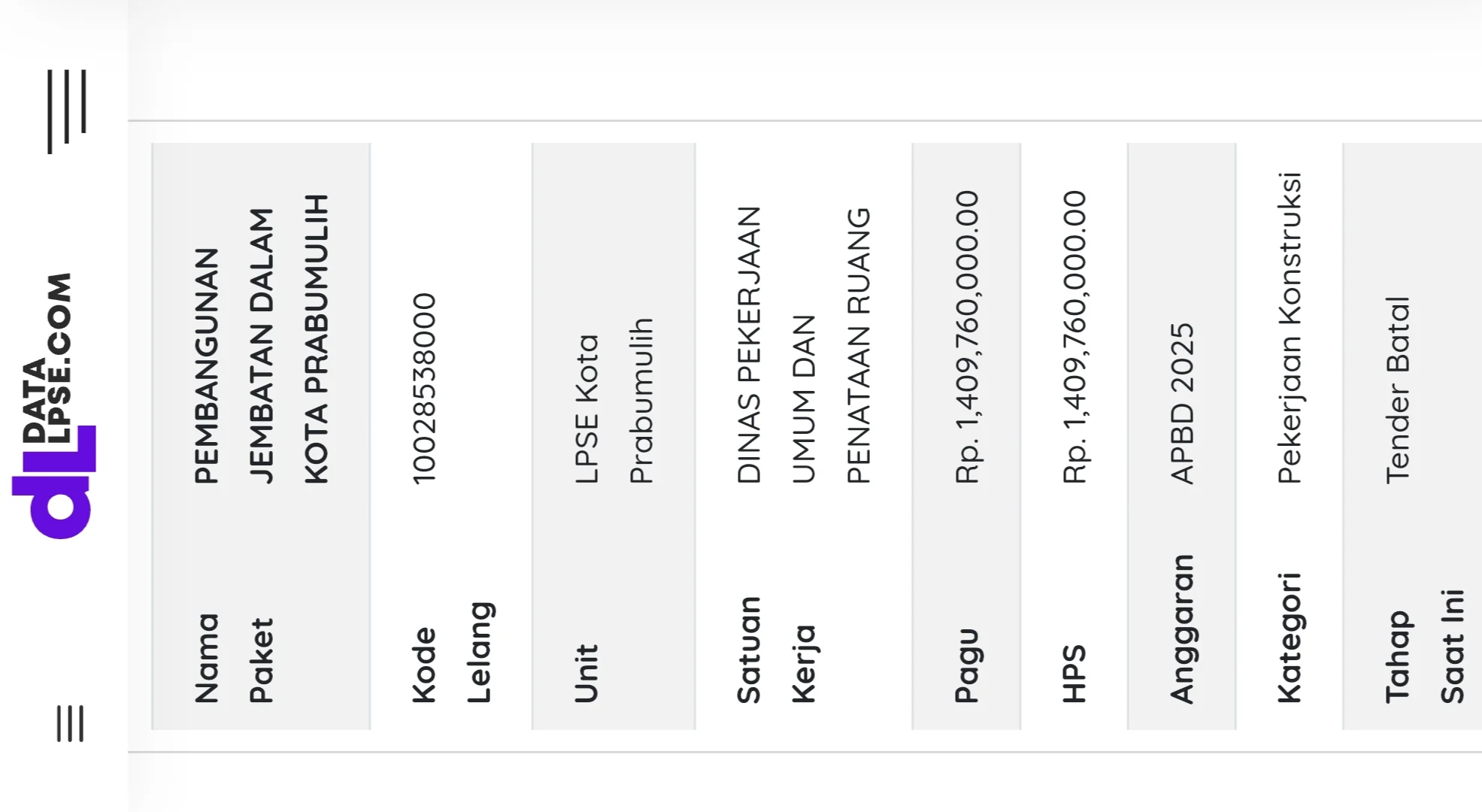This screenshot has width=1482, height=812.
Task: Click the package name PEMBANGUNAN JEMBATAN DALAM KOTA PRABUMULIH
Action: point(261,339)
